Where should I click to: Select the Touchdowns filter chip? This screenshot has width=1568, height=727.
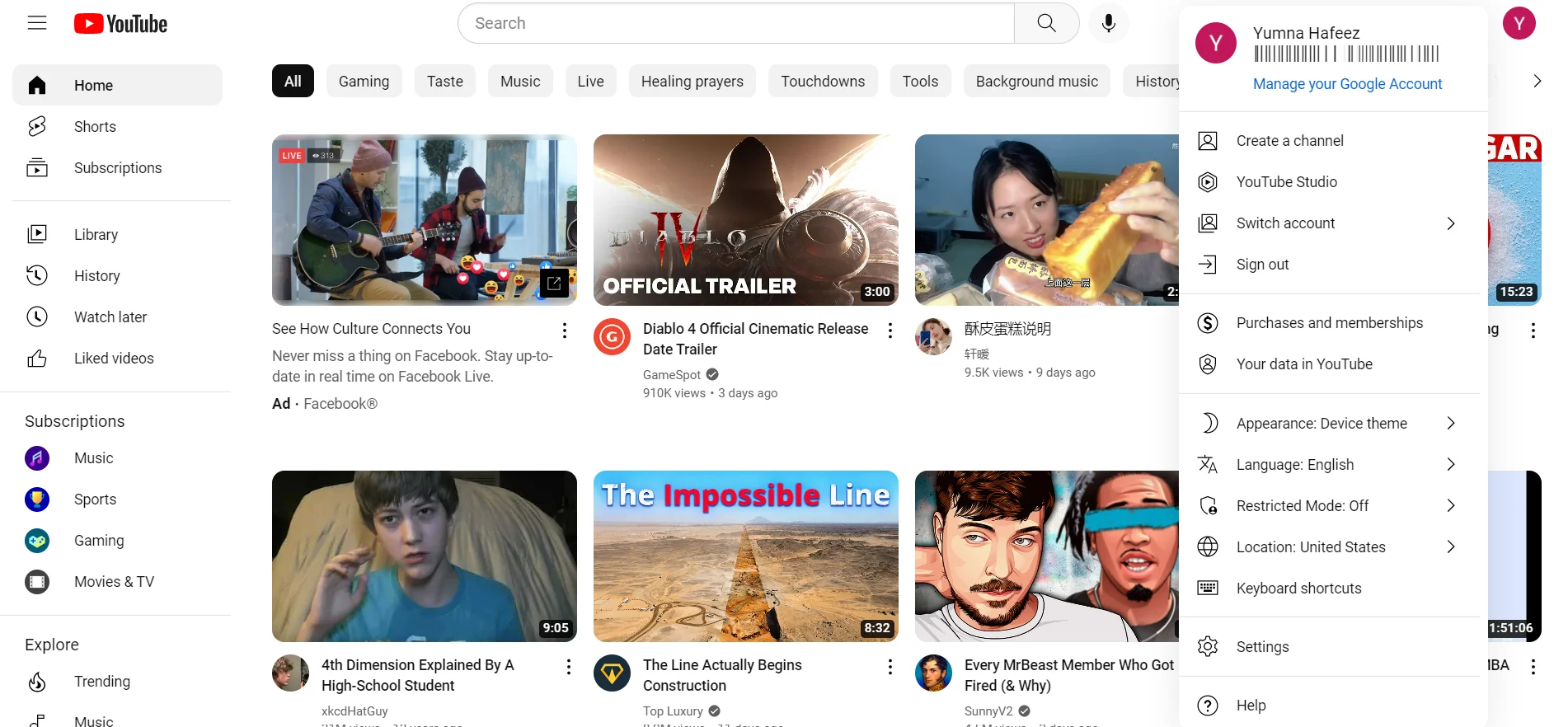[x=823, y=81]
